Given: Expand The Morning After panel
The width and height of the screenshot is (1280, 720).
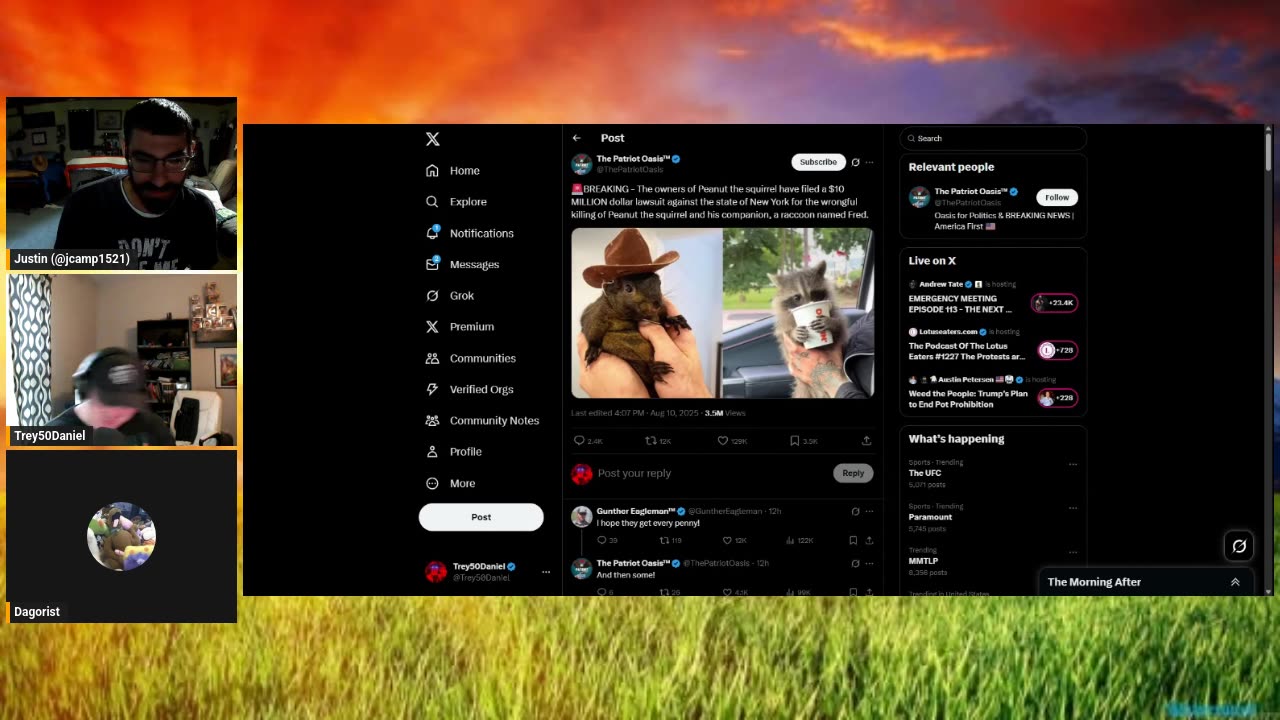Looking at the screenshot, I should 1235,582.
